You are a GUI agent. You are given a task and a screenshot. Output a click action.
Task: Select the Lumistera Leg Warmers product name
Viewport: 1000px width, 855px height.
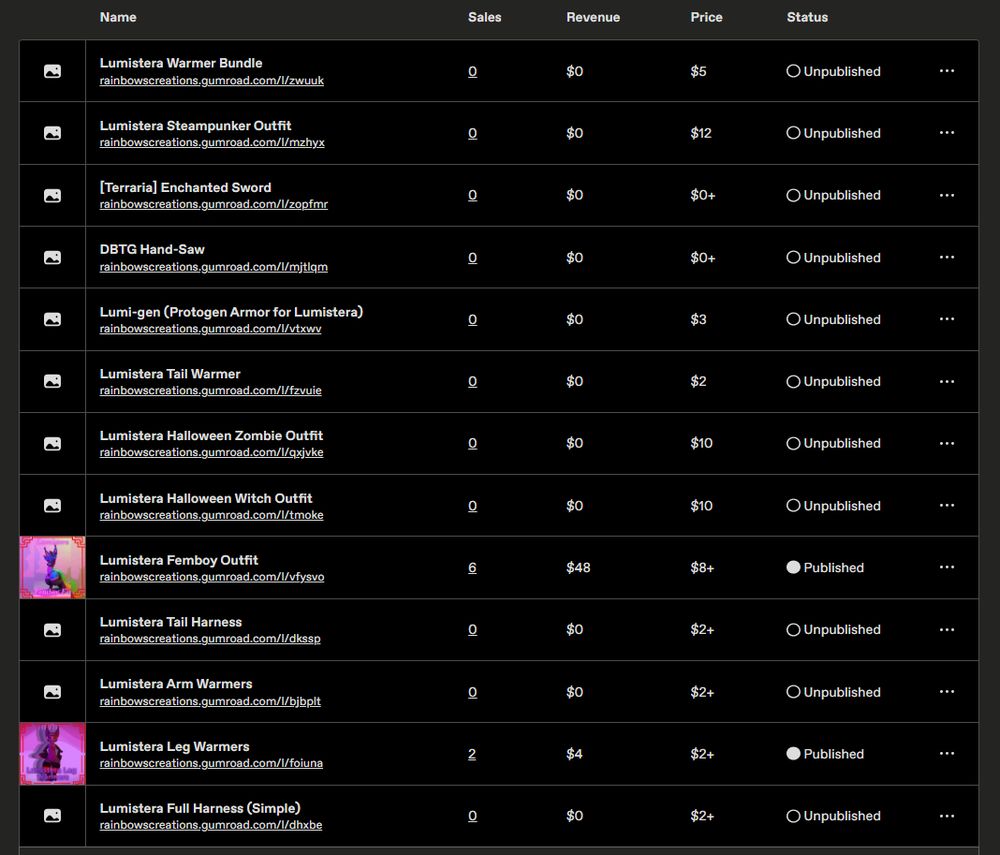coord(174,746)
